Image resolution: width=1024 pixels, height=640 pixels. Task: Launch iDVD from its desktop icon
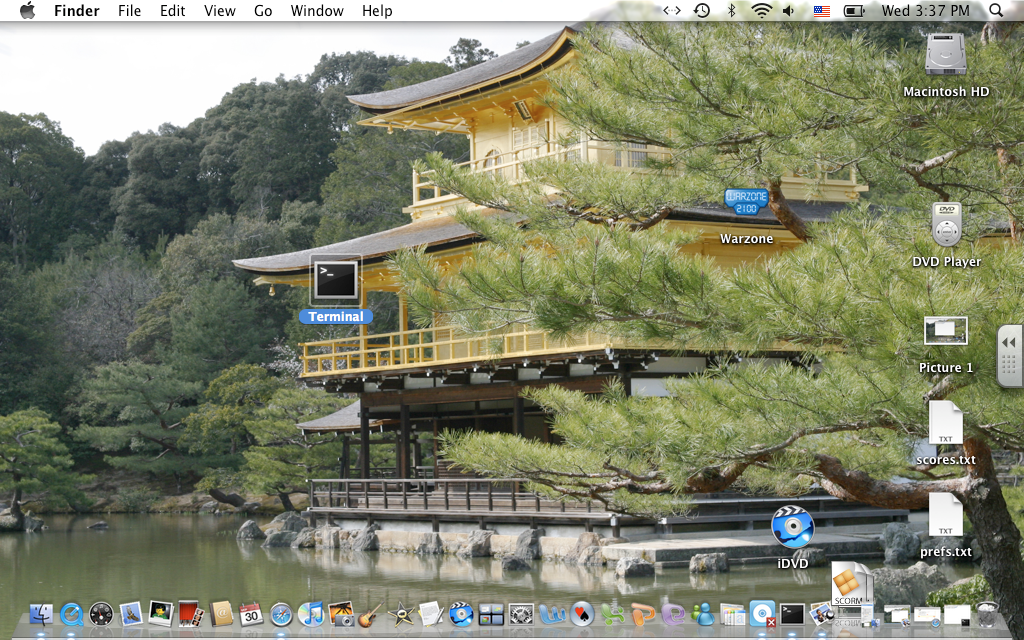793,528
